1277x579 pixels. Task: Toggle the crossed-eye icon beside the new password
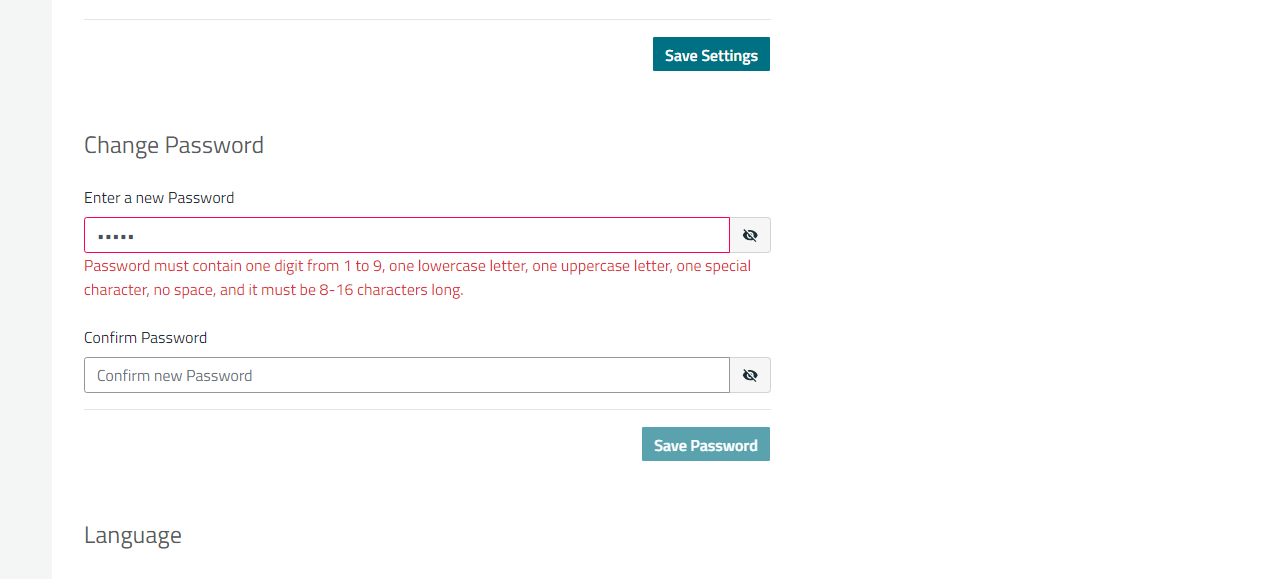tap(750, 235)
